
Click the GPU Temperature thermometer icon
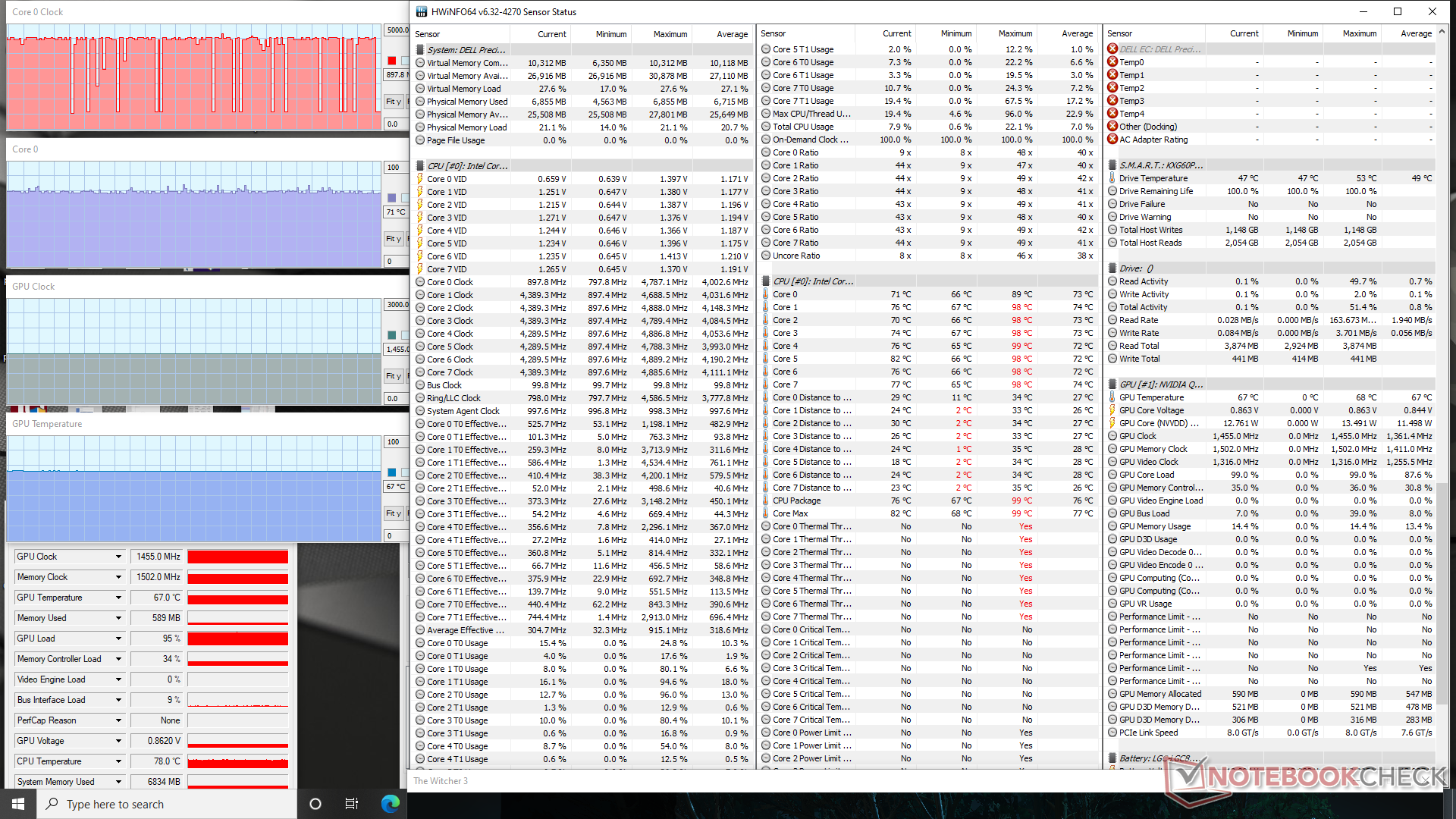[1112, 397]
